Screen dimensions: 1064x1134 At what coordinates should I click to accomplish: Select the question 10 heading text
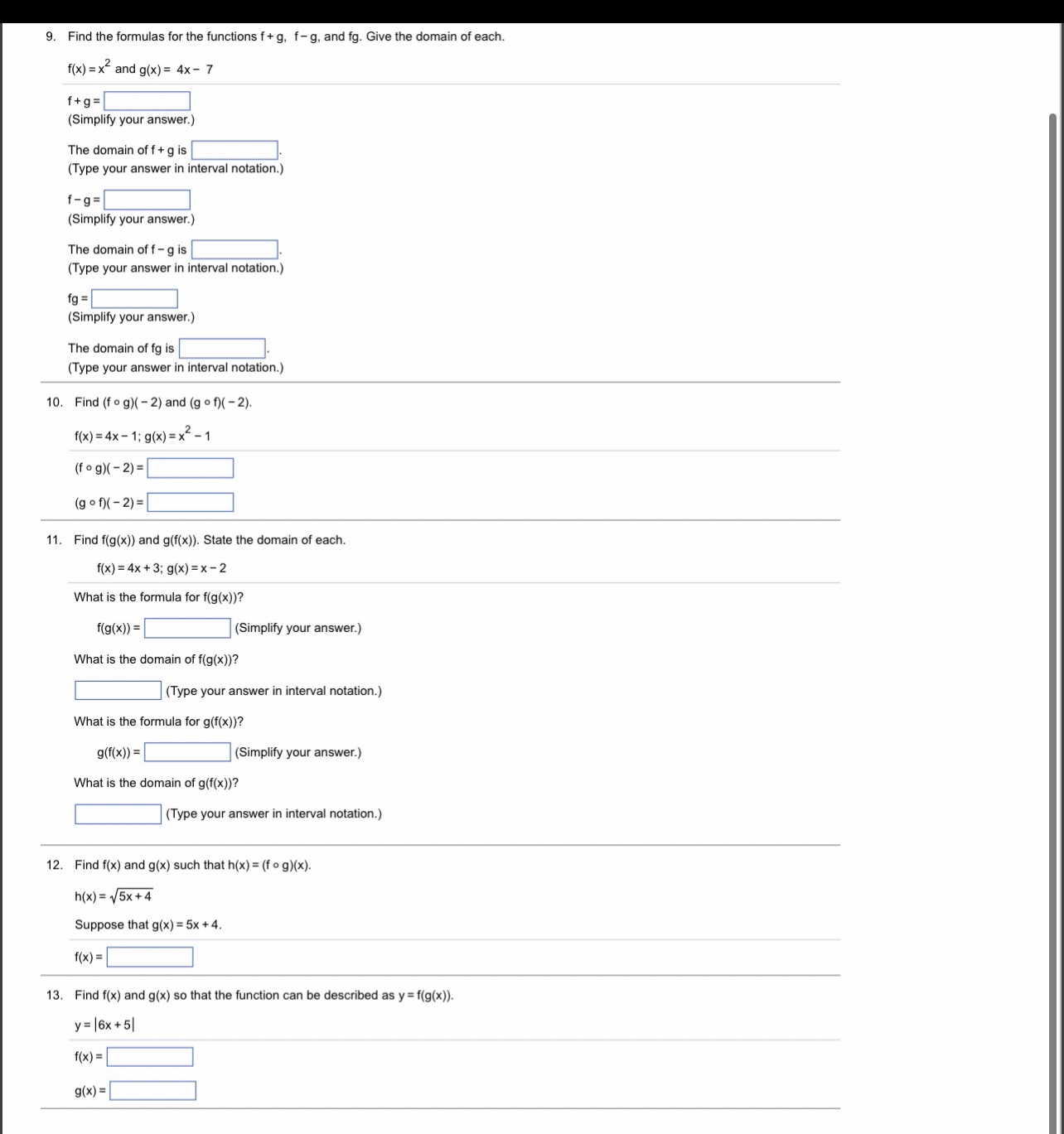pos(162,402)
